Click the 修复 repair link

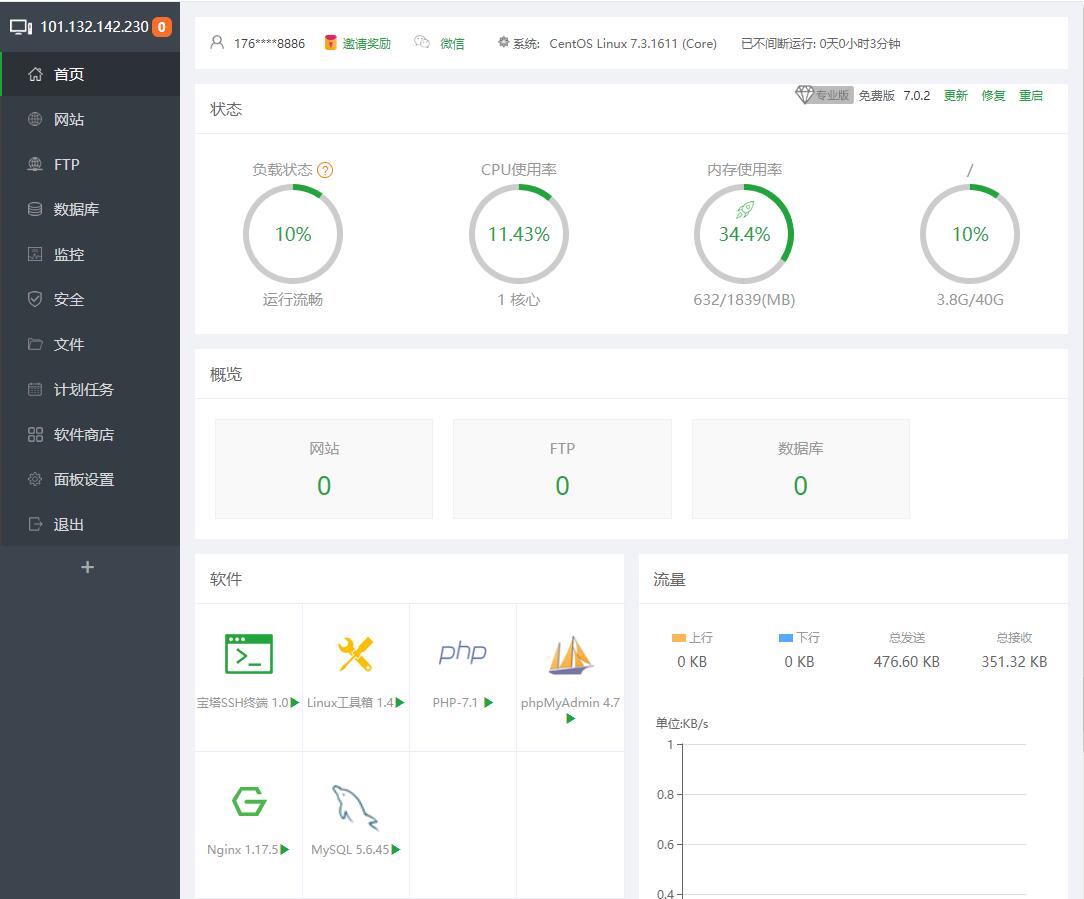coord(993,95)
